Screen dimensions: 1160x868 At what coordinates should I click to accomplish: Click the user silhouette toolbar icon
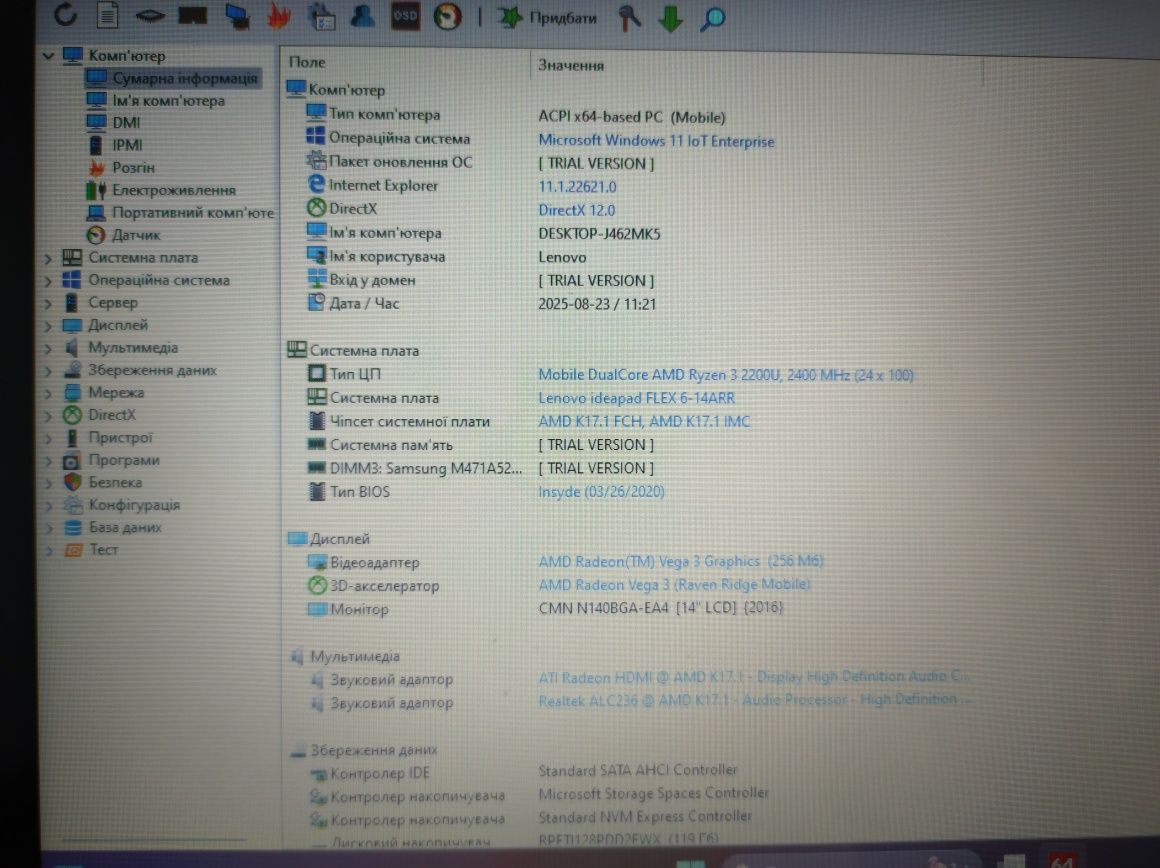coord(362,16)
